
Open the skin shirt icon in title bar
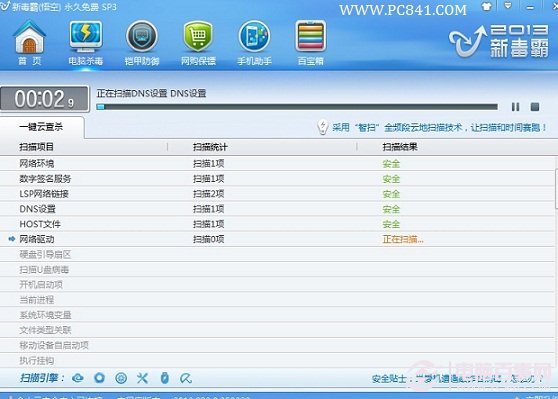coord(486,6)
